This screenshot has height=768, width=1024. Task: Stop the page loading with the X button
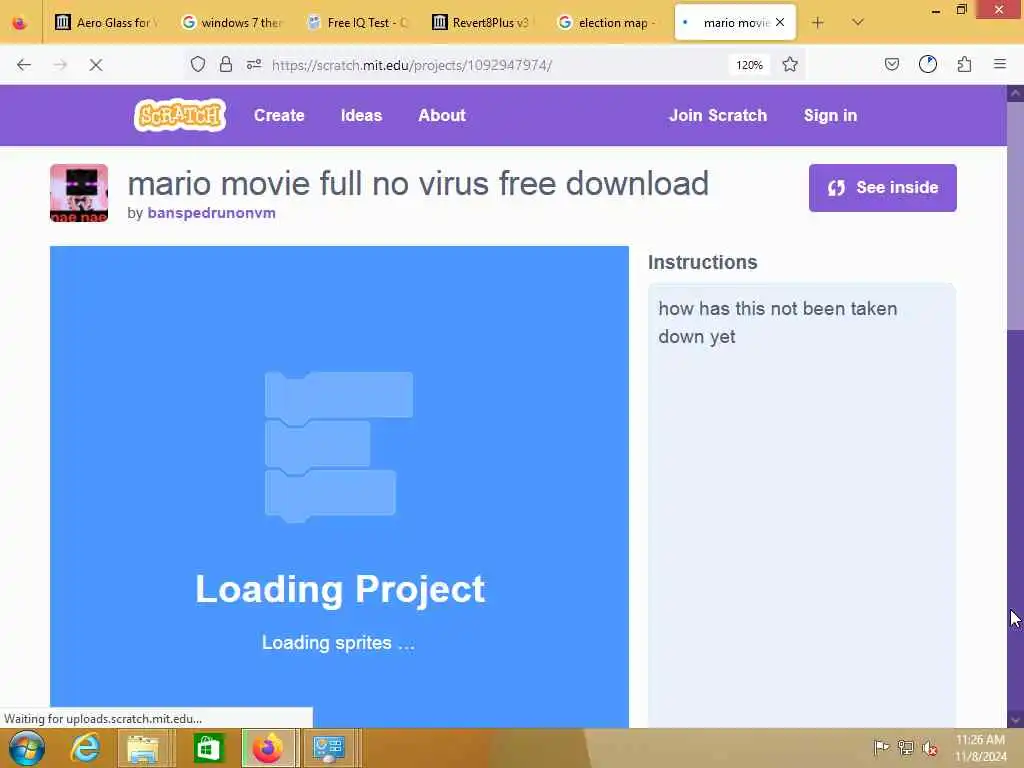(96, 65)
